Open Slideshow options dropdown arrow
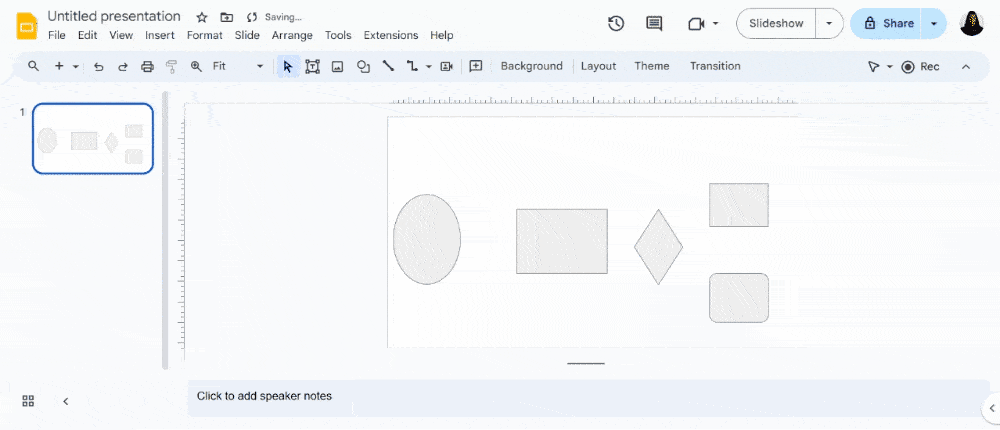The image size is (1000, 430). 829,24
